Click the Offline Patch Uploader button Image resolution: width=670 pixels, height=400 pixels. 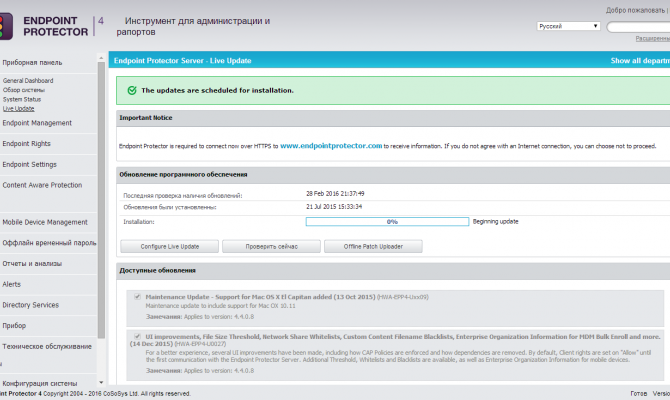[x=373, y=247]
